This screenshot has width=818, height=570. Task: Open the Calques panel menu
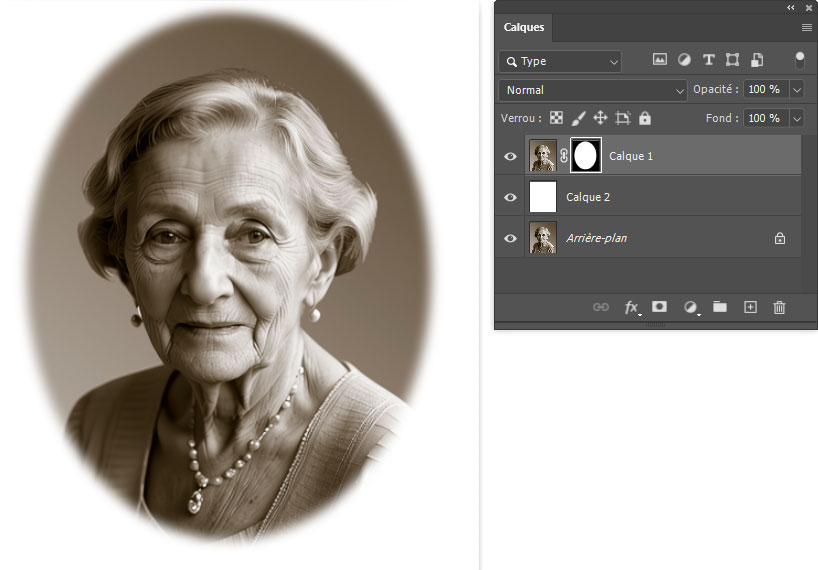(x=807, y=28)
